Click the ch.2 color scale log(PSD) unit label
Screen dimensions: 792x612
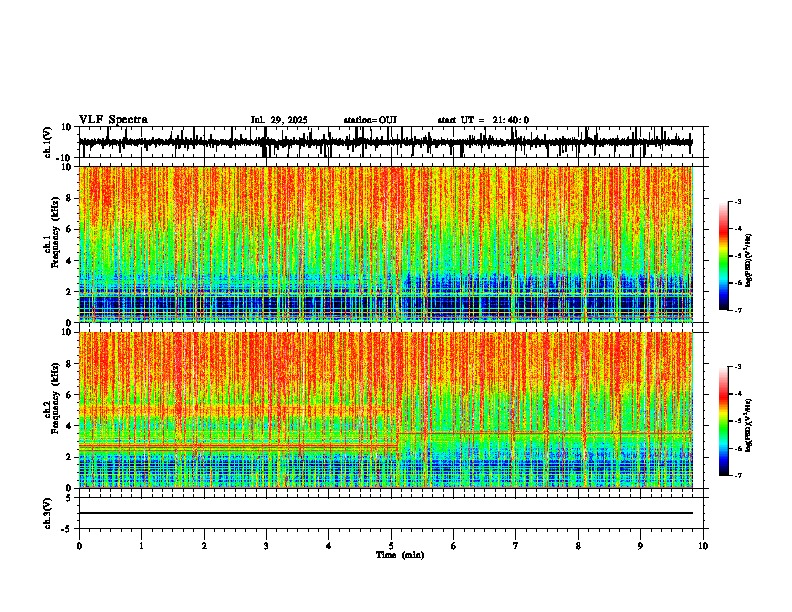(749, 426)
